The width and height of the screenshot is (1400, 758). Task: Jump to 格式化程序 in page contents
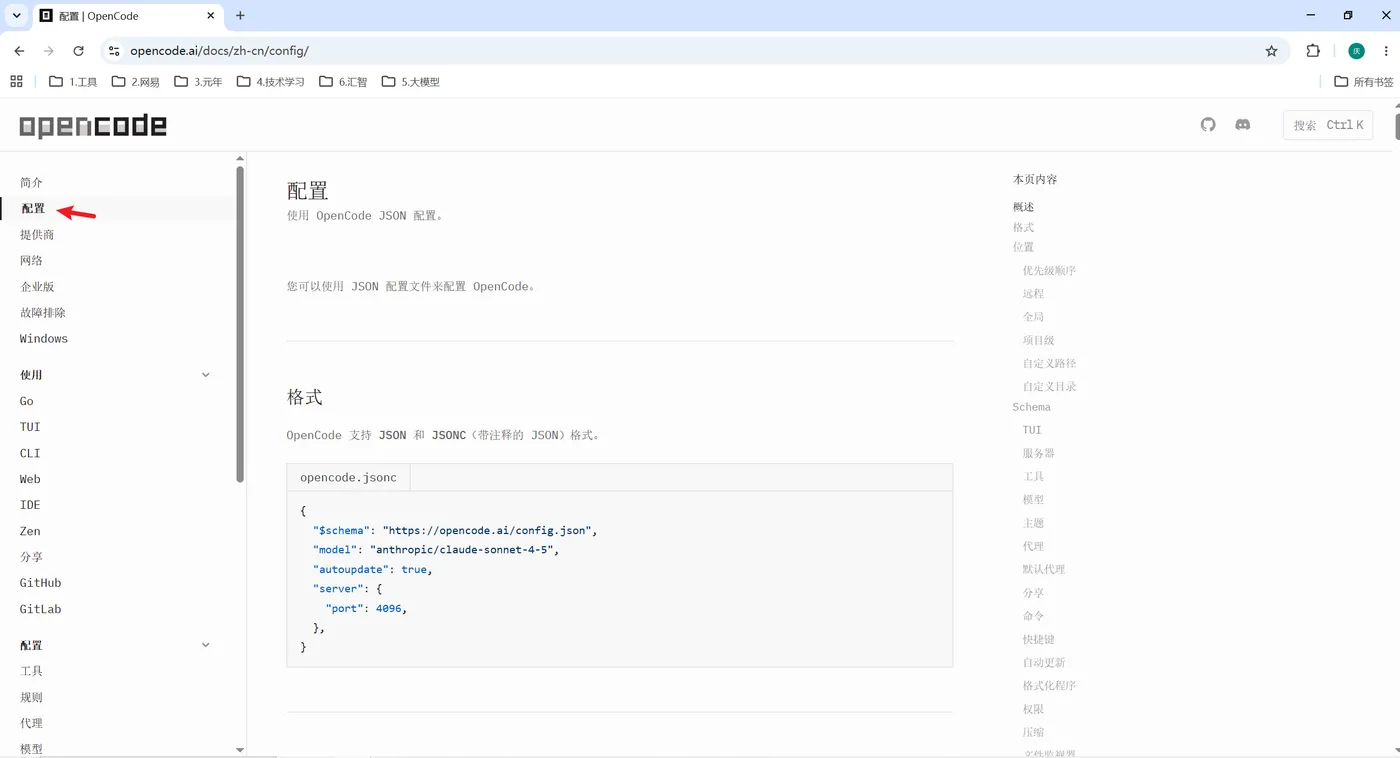click(x=1050, y=686)
